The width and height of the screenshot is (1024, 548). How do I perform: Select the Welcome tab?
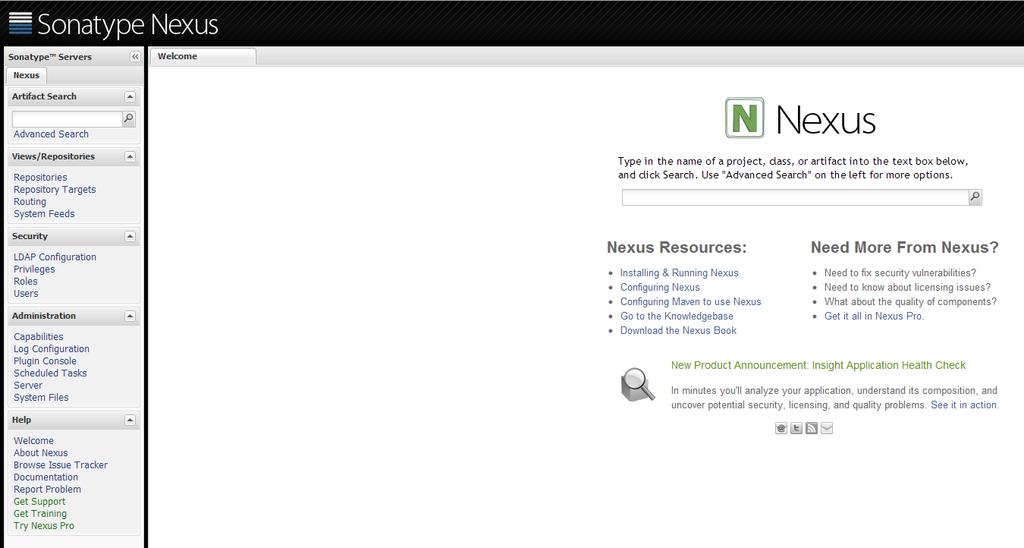click(x=203, y=57)
